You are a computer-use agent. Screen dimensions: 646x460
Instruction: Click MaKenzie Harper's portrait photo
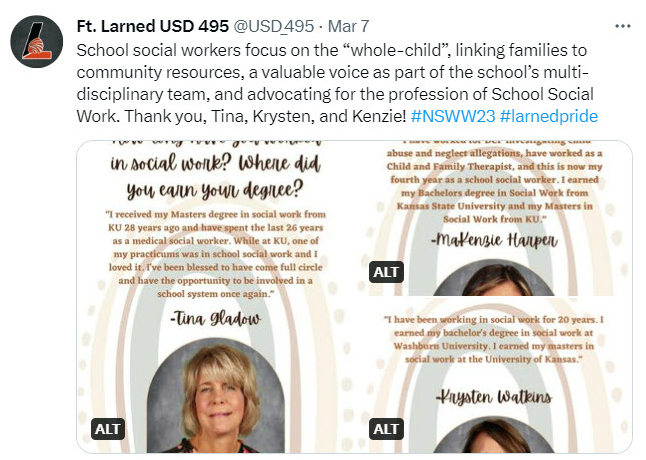click(494, 278)
